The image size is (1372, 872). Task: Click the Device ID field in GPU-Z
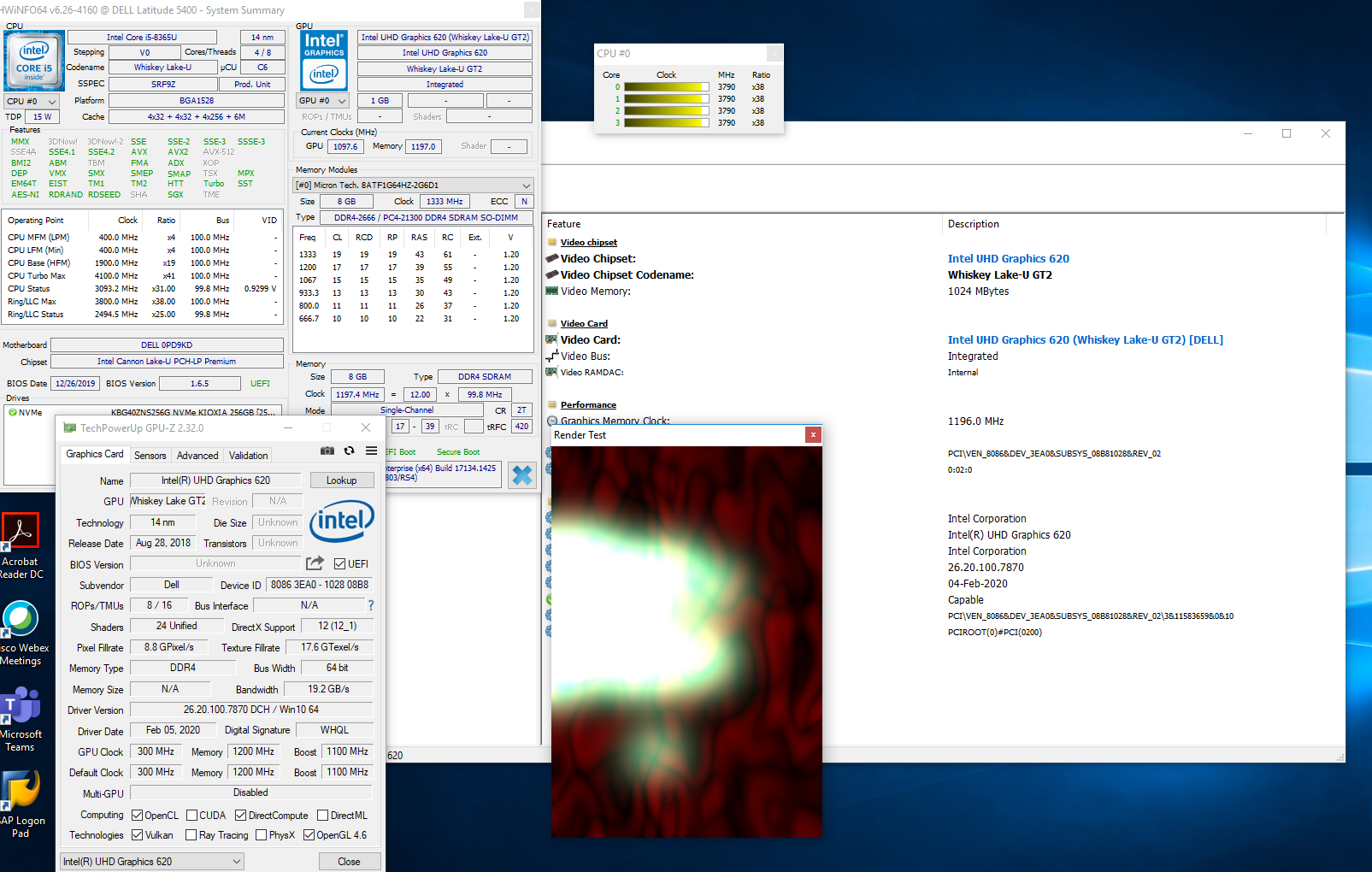click(x=320, y=585)
